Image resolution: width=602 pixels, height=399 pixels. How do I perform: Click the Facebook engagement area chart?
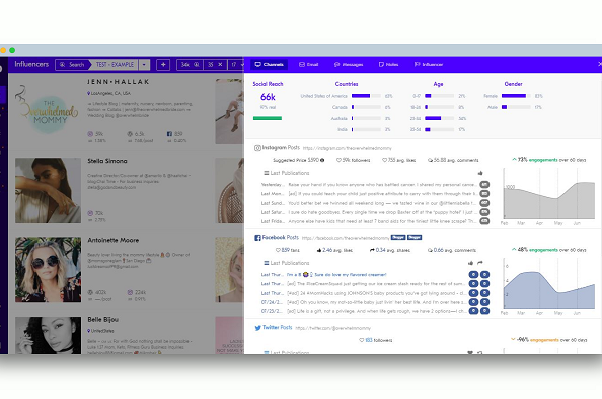tap(549, 284)
